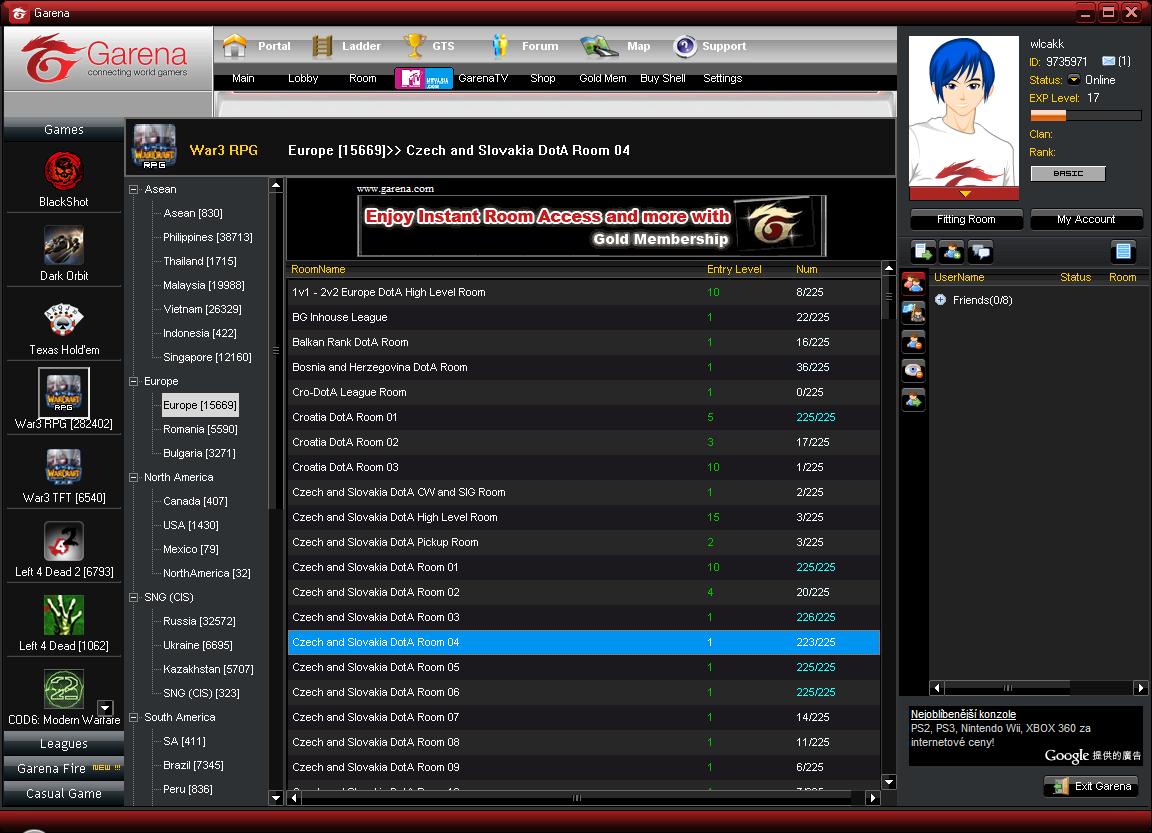
Task: Select the Dark Orbit game icon
Action: (64, 245)
